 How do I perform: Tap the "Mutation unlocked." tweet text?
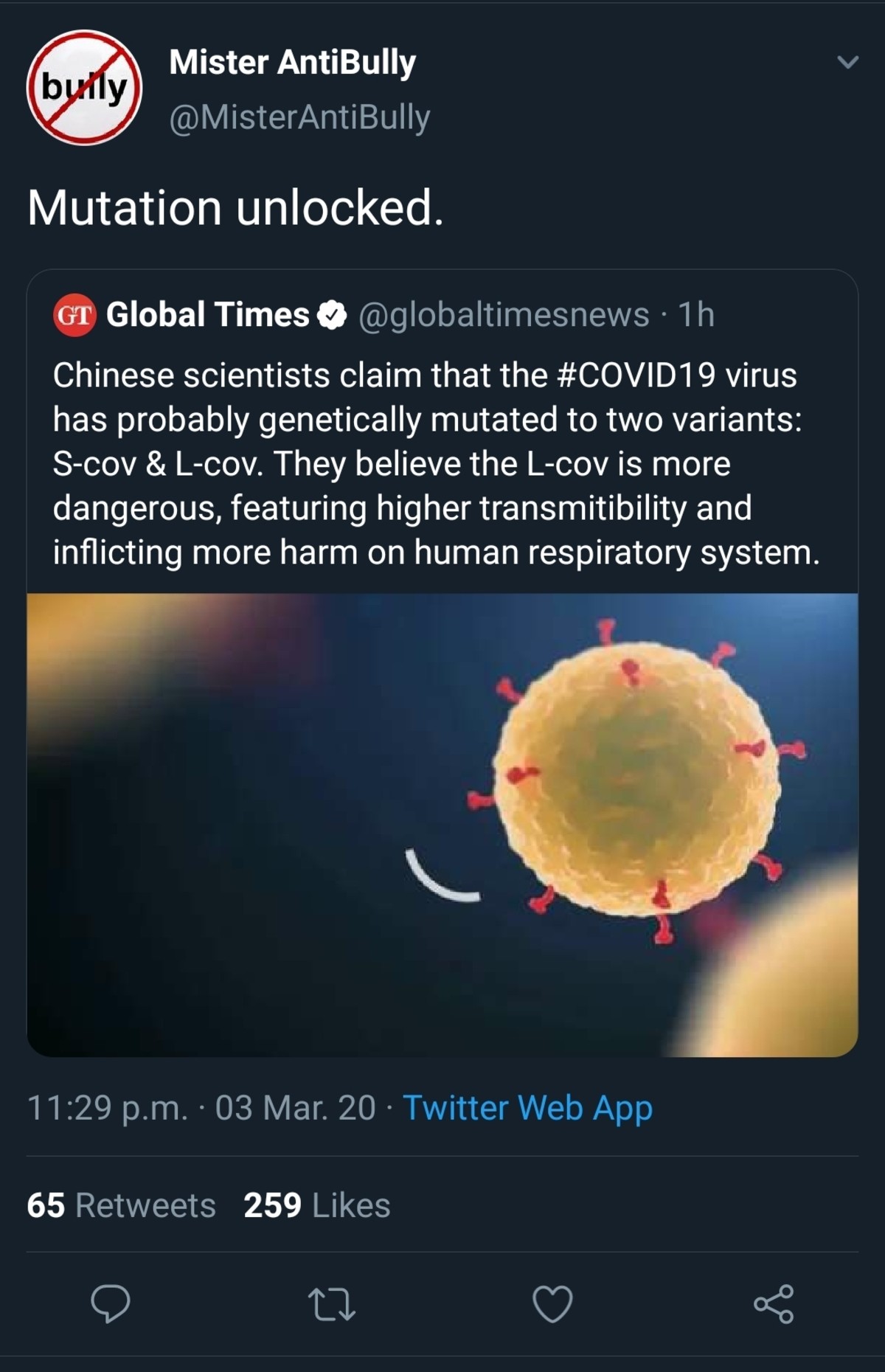[x=235, y=207]
